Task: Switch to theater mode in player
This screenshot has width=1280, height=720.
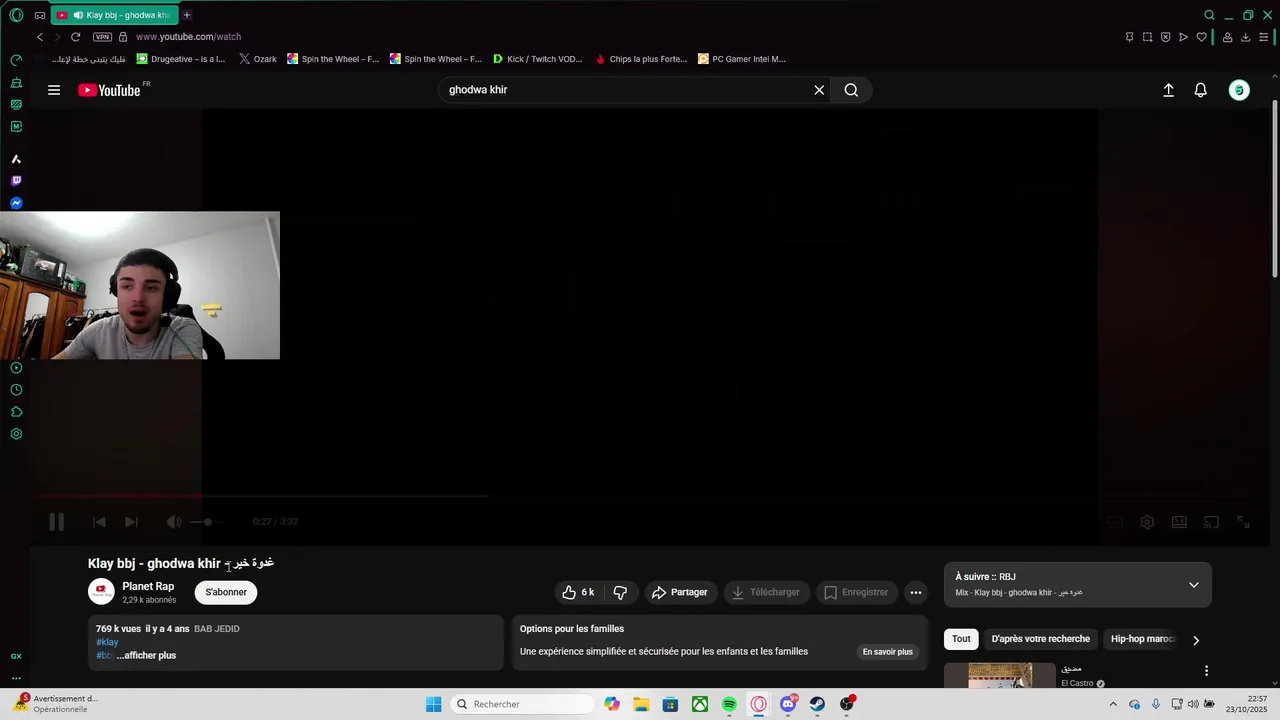Action: point(1179,521)
